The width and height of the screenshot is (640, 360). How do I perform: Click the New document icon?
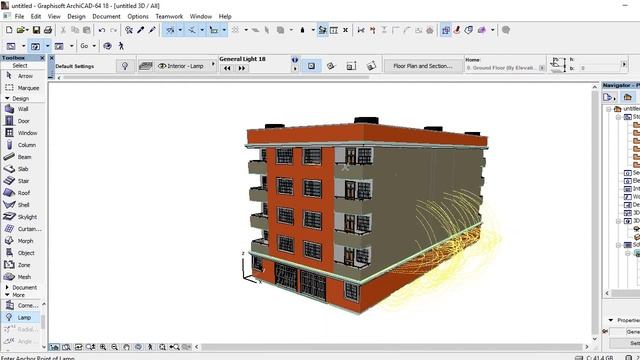click(x=9, y=30)
